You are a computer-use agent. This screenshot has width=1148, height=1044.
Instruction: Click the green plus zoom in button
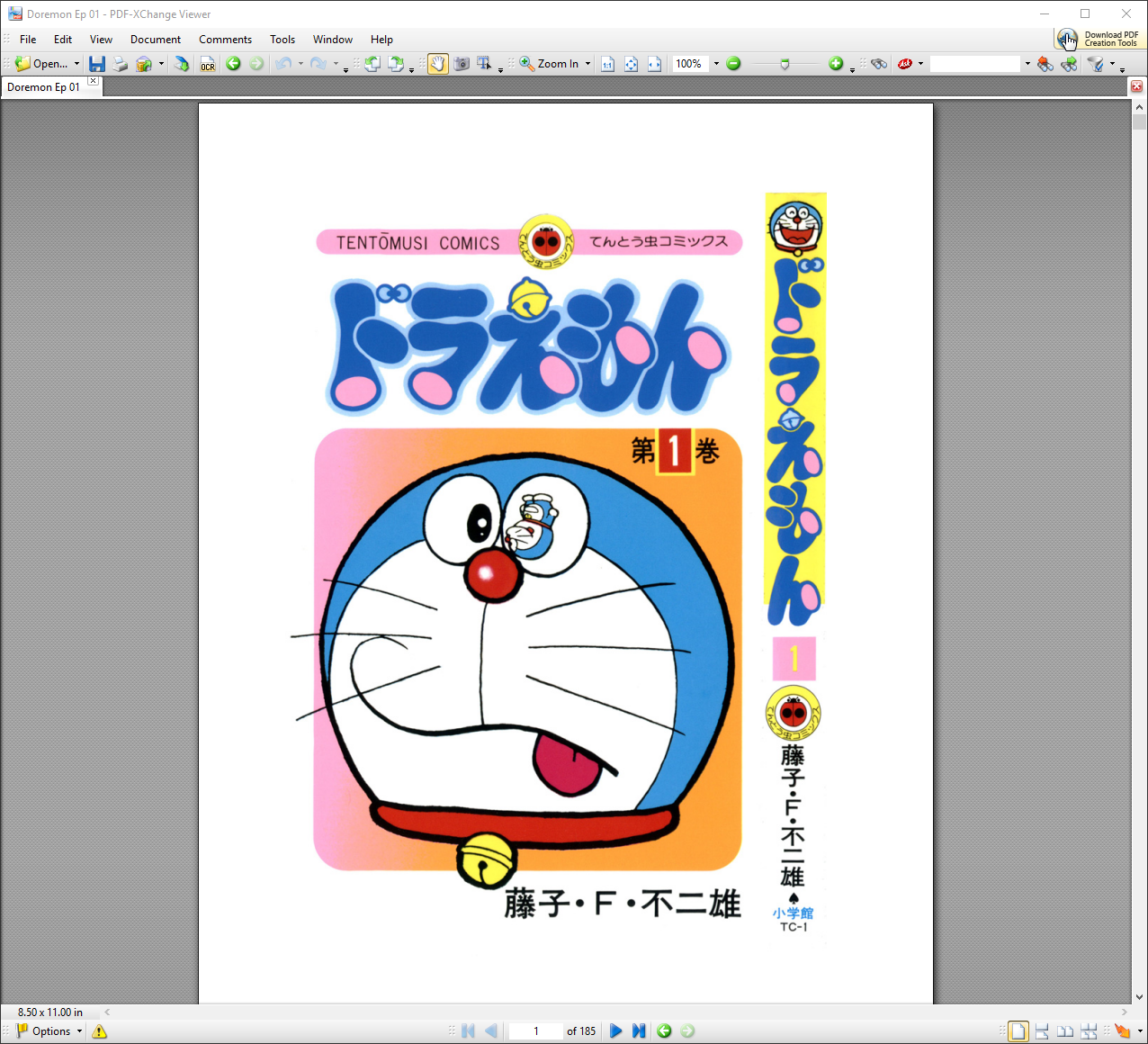click(836, 64)
